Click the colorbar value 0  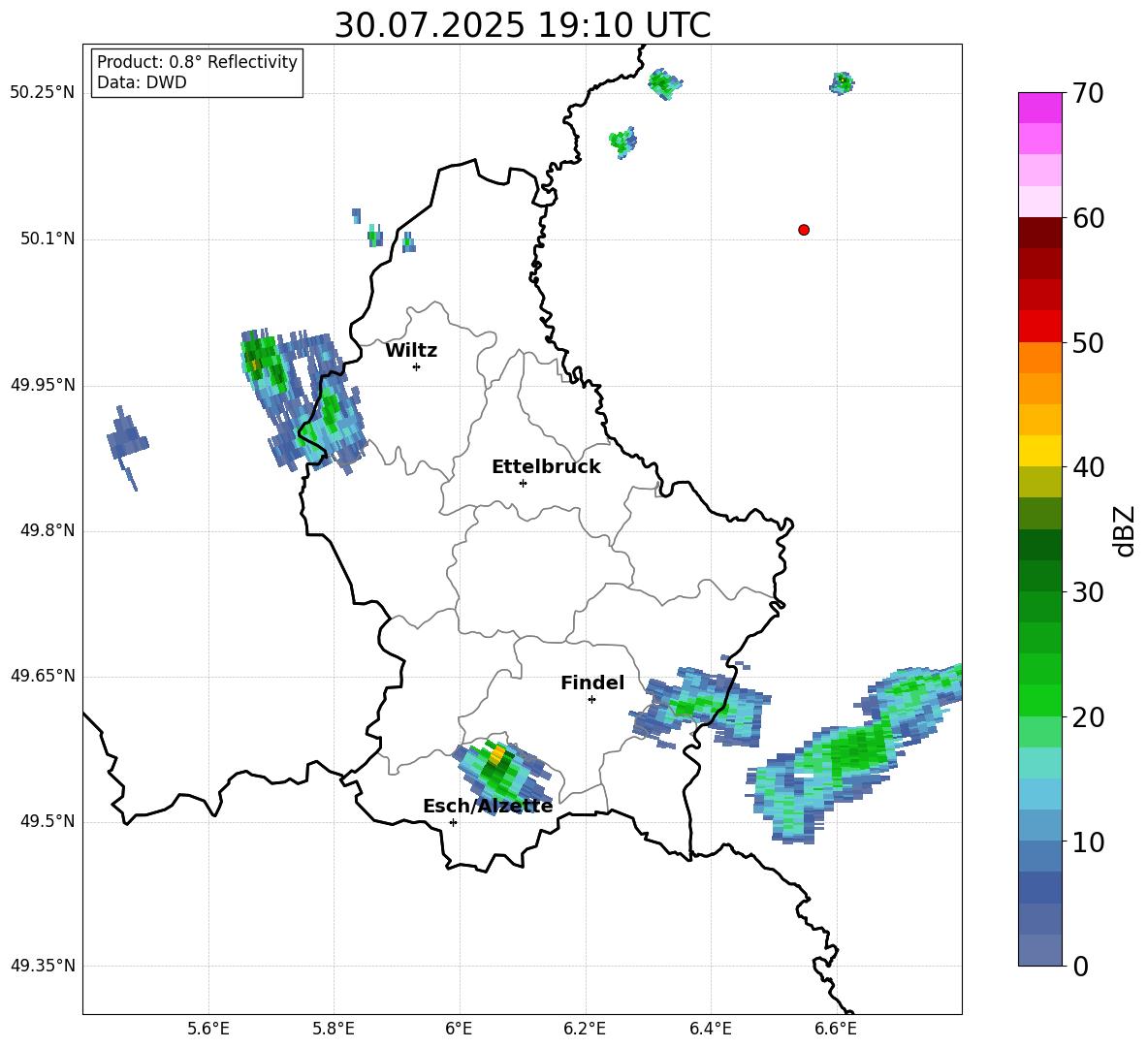pos(1080,966)
